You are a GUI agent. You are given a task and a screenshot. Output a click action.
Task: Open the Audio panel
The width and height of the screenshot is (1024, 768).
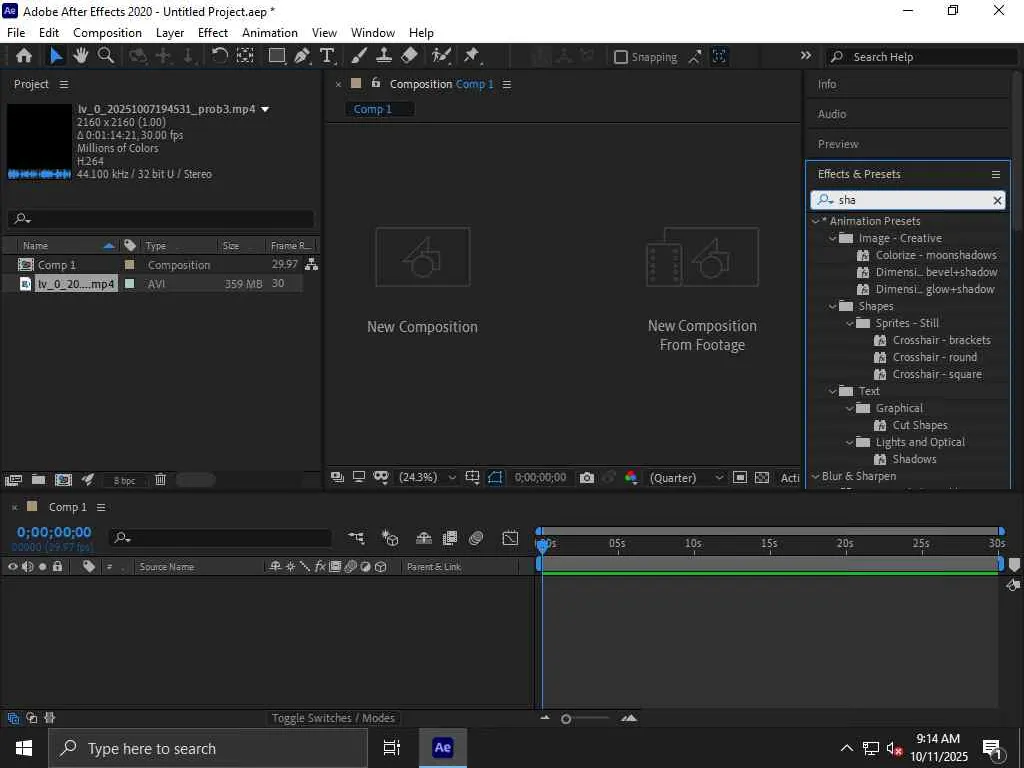[x=832, y=114]
